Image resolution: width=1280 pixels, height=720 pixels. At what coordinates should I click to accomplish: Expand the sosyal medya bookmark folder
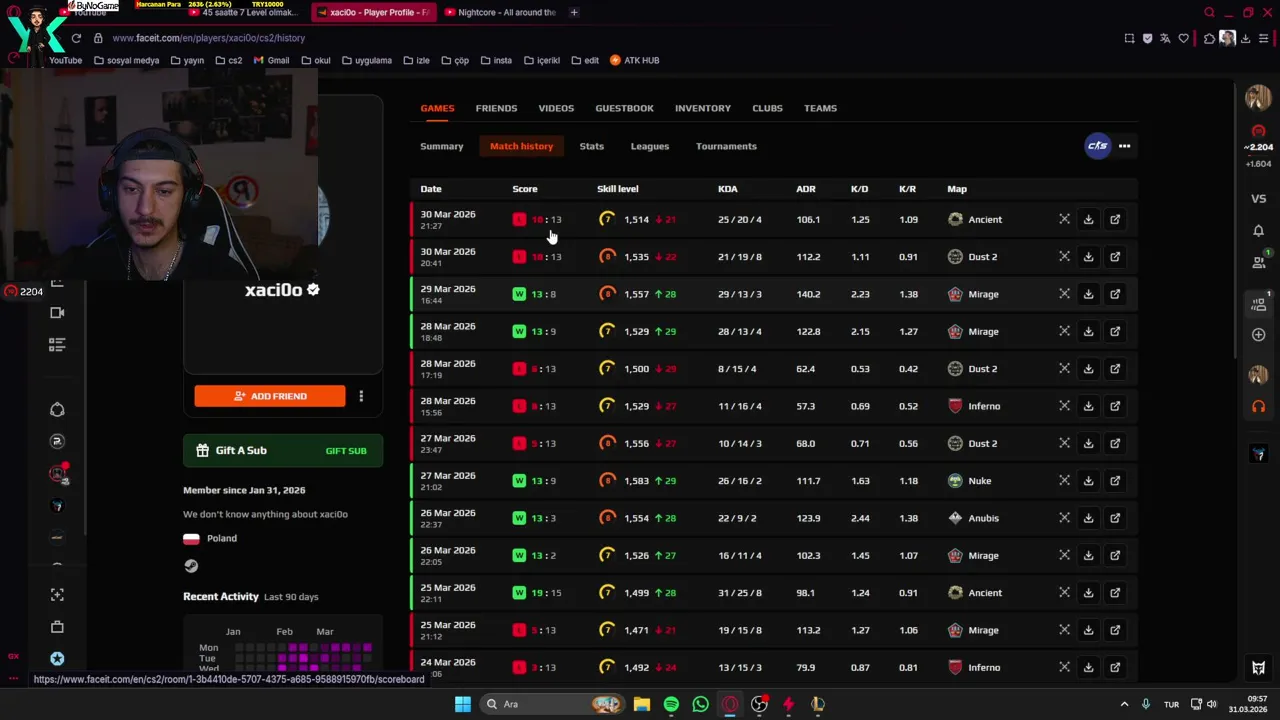[x=126, y=60]
